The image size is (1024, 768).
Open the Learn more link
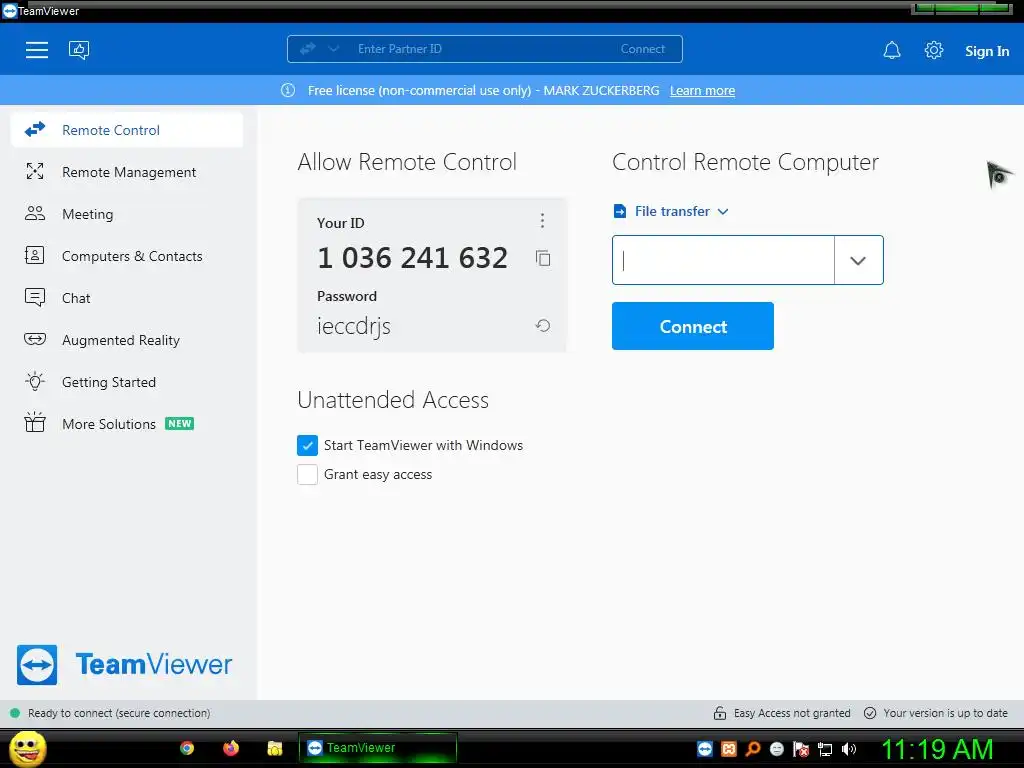pyautogui.click(x=702, y=91)
